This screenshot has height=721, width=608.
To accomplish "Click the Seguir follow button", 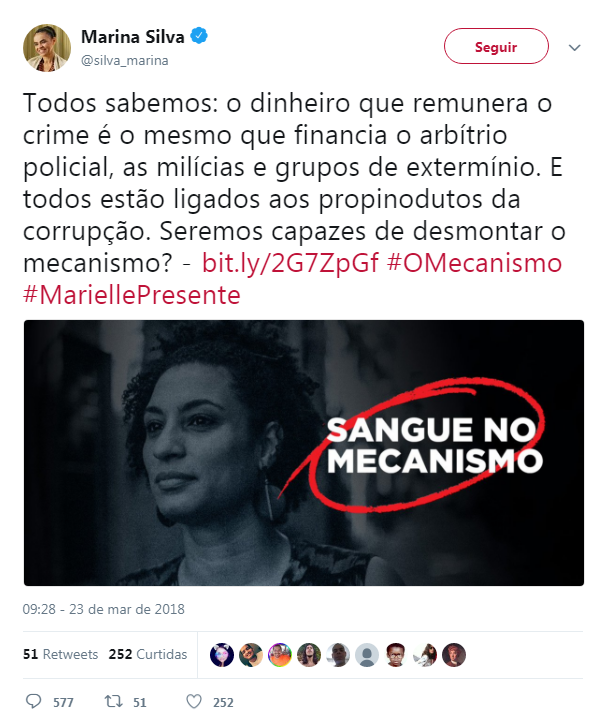I will [x=496, y=46].
